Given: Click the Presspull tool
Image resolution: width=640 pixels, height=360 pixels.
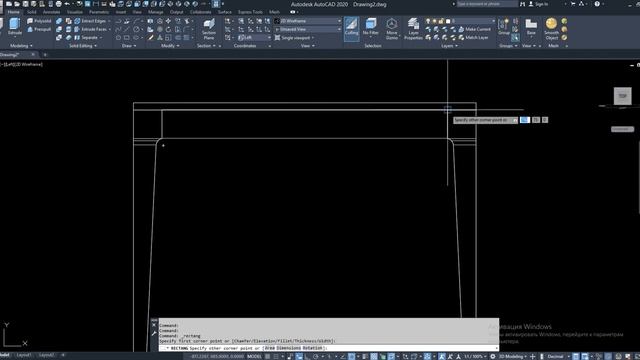Looking at the screenshot, I should [39, 29].
